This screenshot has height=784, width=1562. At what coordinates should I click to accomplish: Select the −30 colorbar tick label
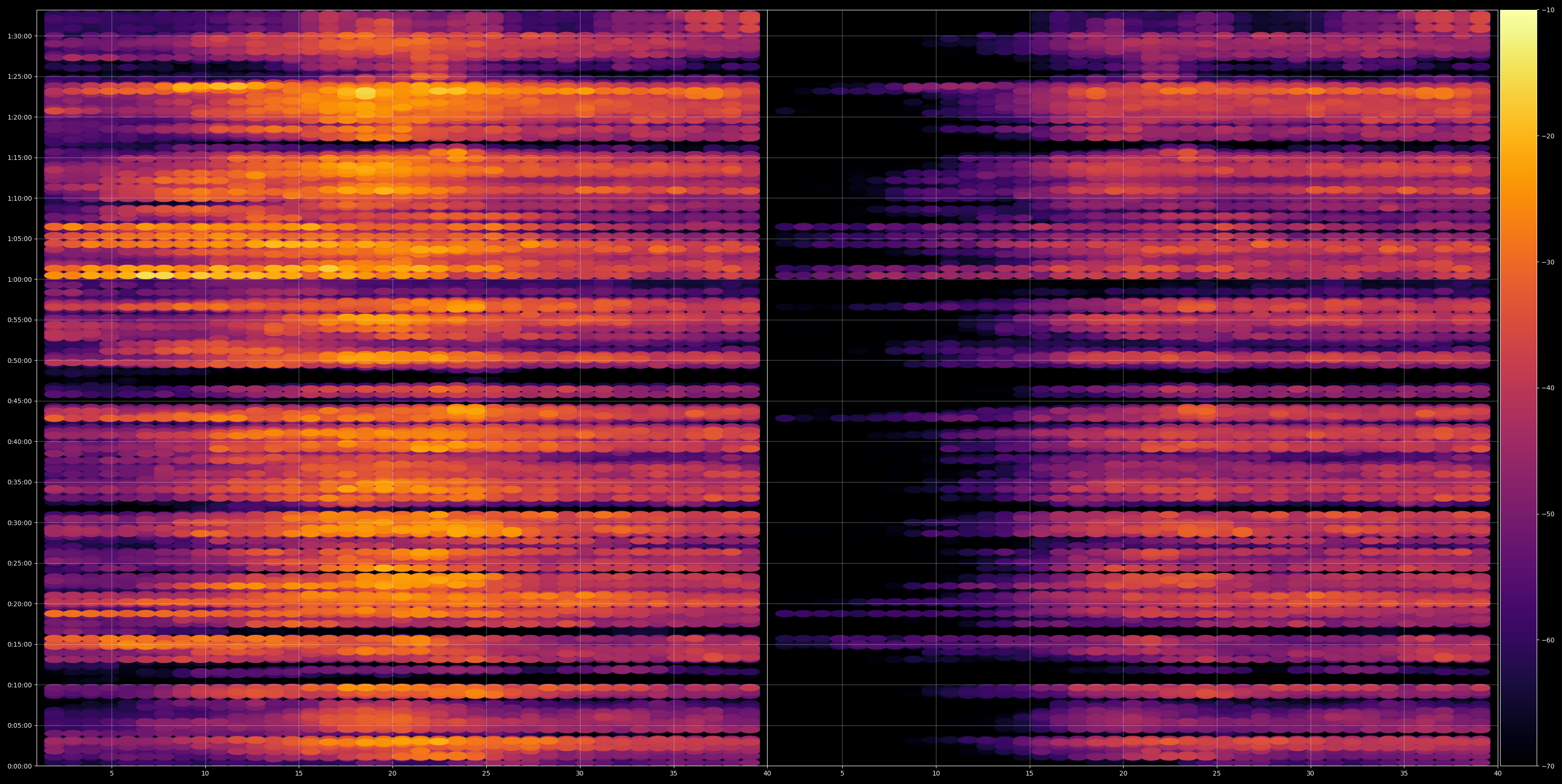click(x=1548, y=263)
